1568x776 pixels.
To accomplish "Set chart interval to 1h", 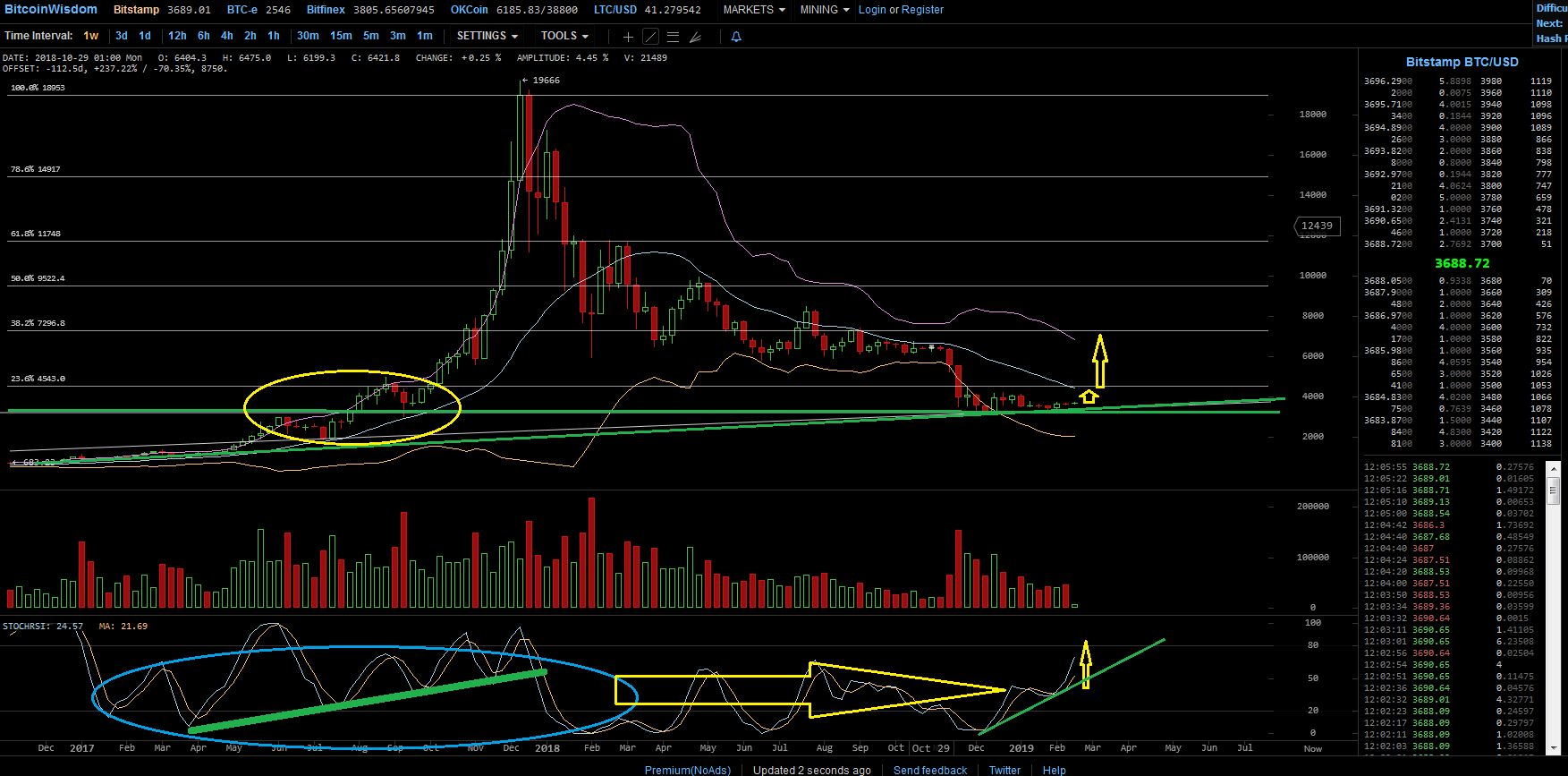I will (274, 36).
